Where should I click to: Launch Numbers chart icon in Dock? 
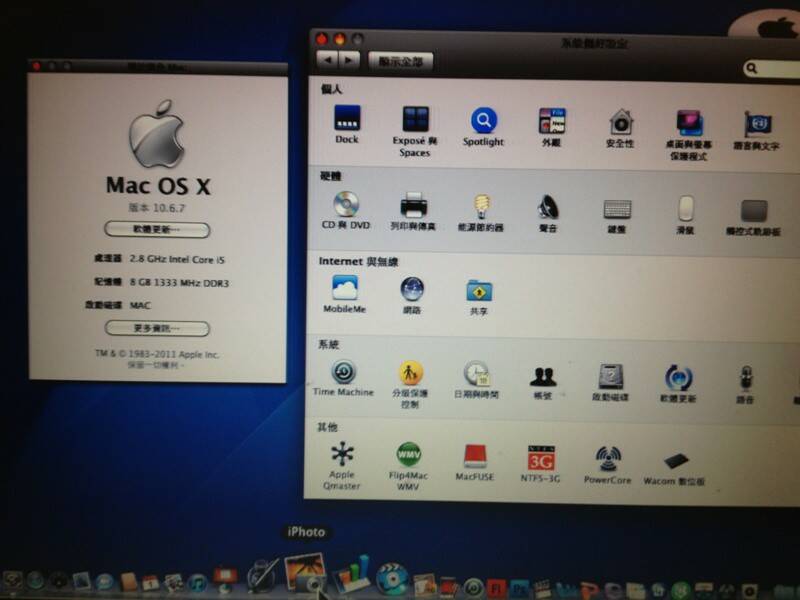point(352,573)
